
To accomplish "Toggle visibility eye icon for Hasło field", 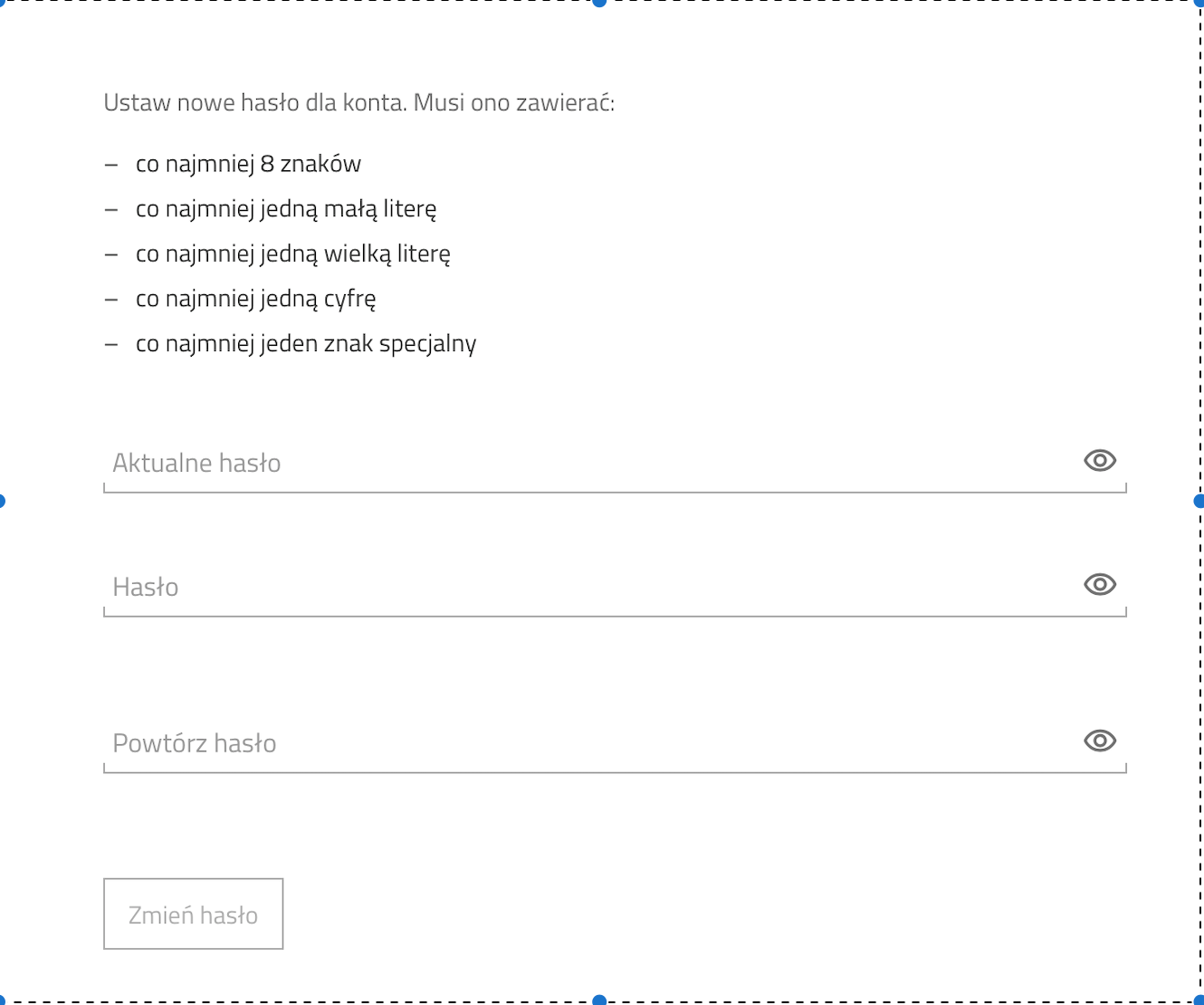I will pos(1100,584).
